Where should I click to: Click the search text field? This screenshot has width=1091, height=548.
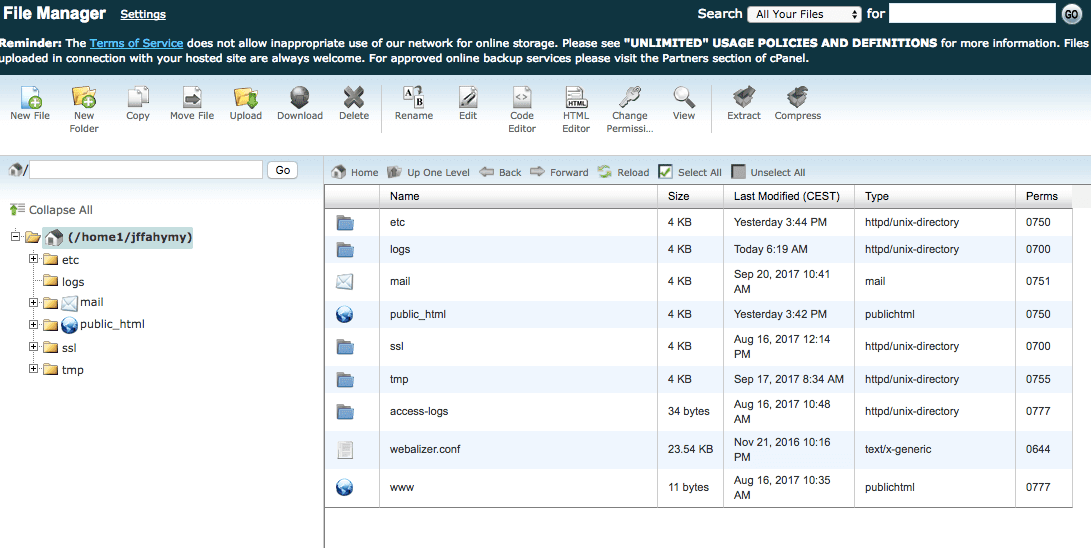pos(972,13)
